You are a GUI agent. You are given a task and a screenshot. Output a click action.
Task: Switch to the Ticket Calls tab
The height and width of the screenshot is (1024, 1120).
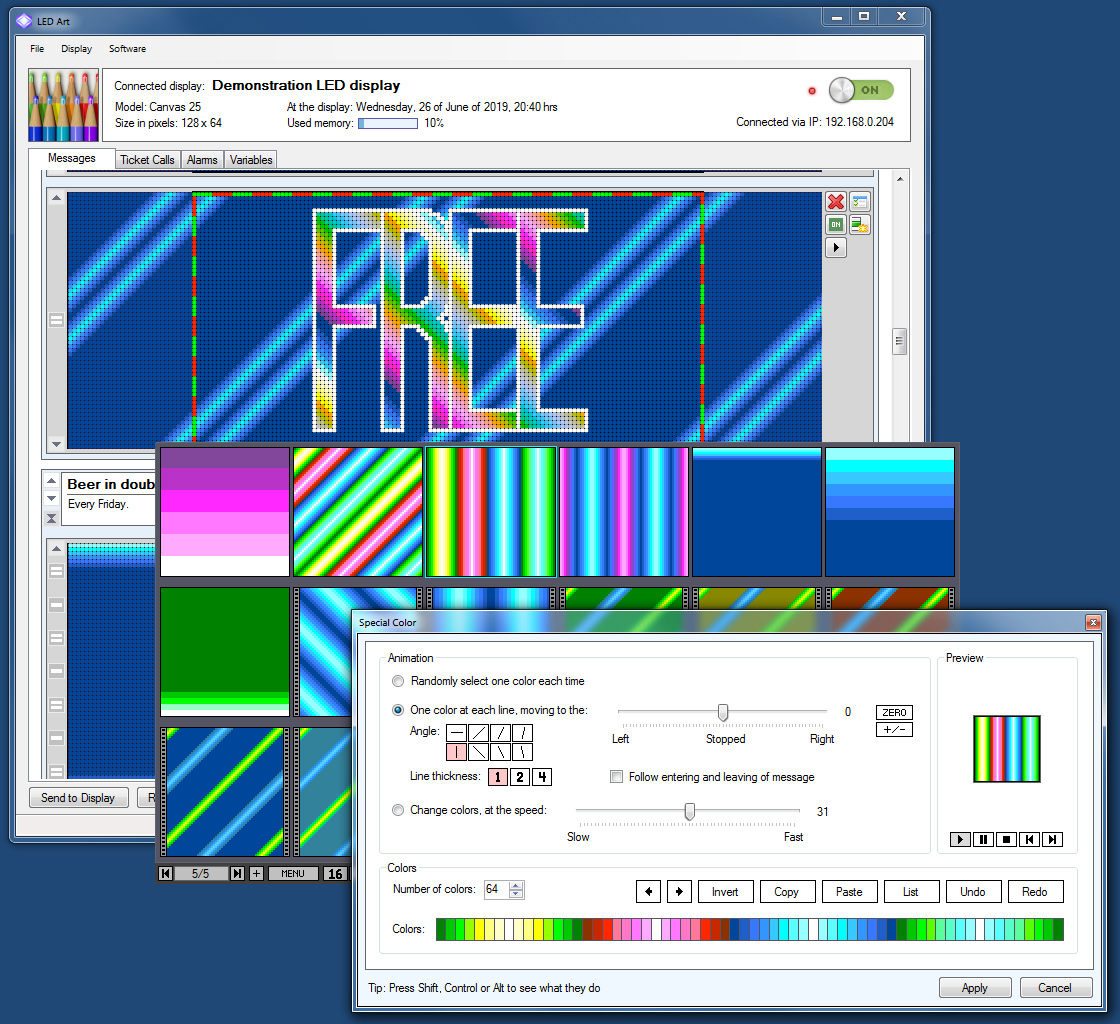pyautogui.click(x=147, y=160)
